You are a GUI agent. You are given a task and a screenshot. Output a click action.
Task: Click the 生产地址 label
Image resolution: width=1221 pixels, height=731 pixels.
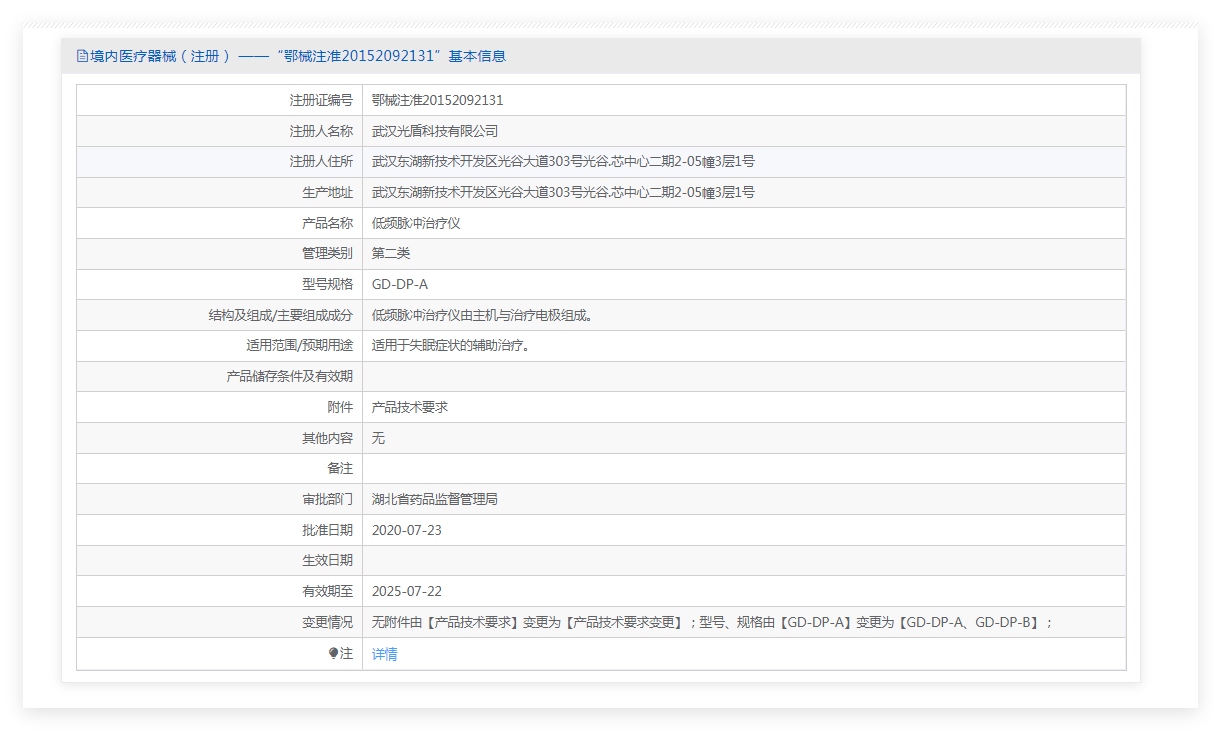(x=327, y=192)
